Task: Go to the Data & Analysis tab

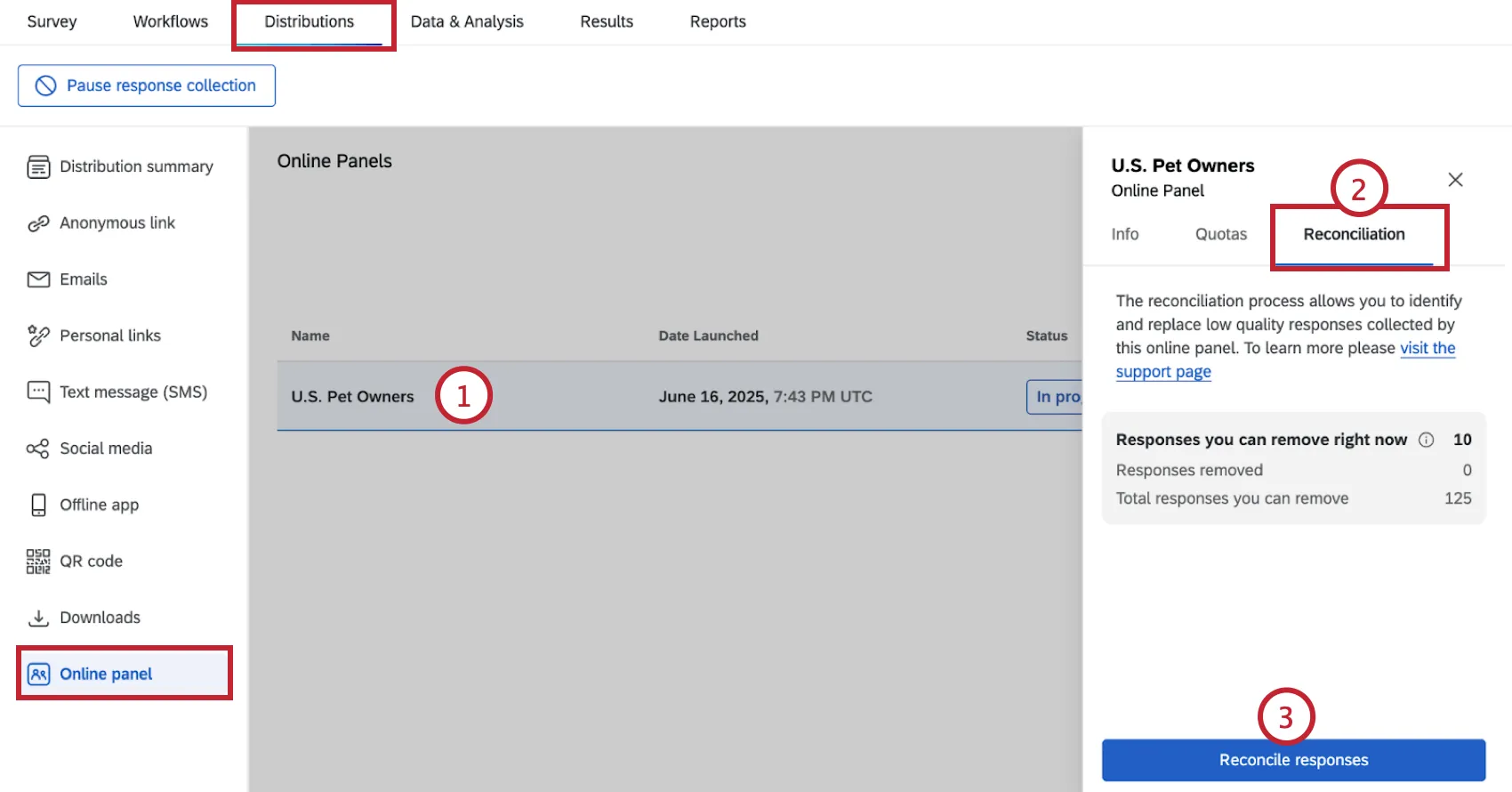Action: 467,21
